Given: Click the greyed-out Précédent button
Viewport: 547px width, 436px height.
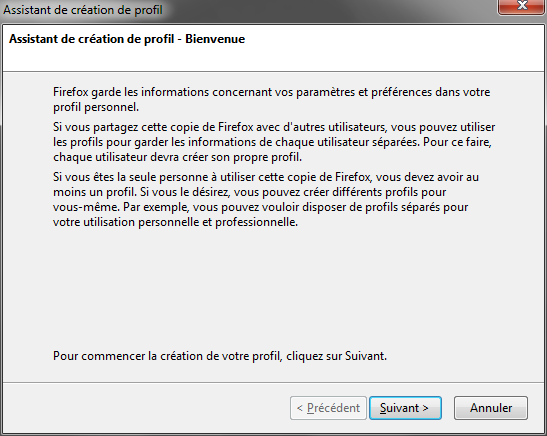Looking at the screenshot, I should (328, 408).
